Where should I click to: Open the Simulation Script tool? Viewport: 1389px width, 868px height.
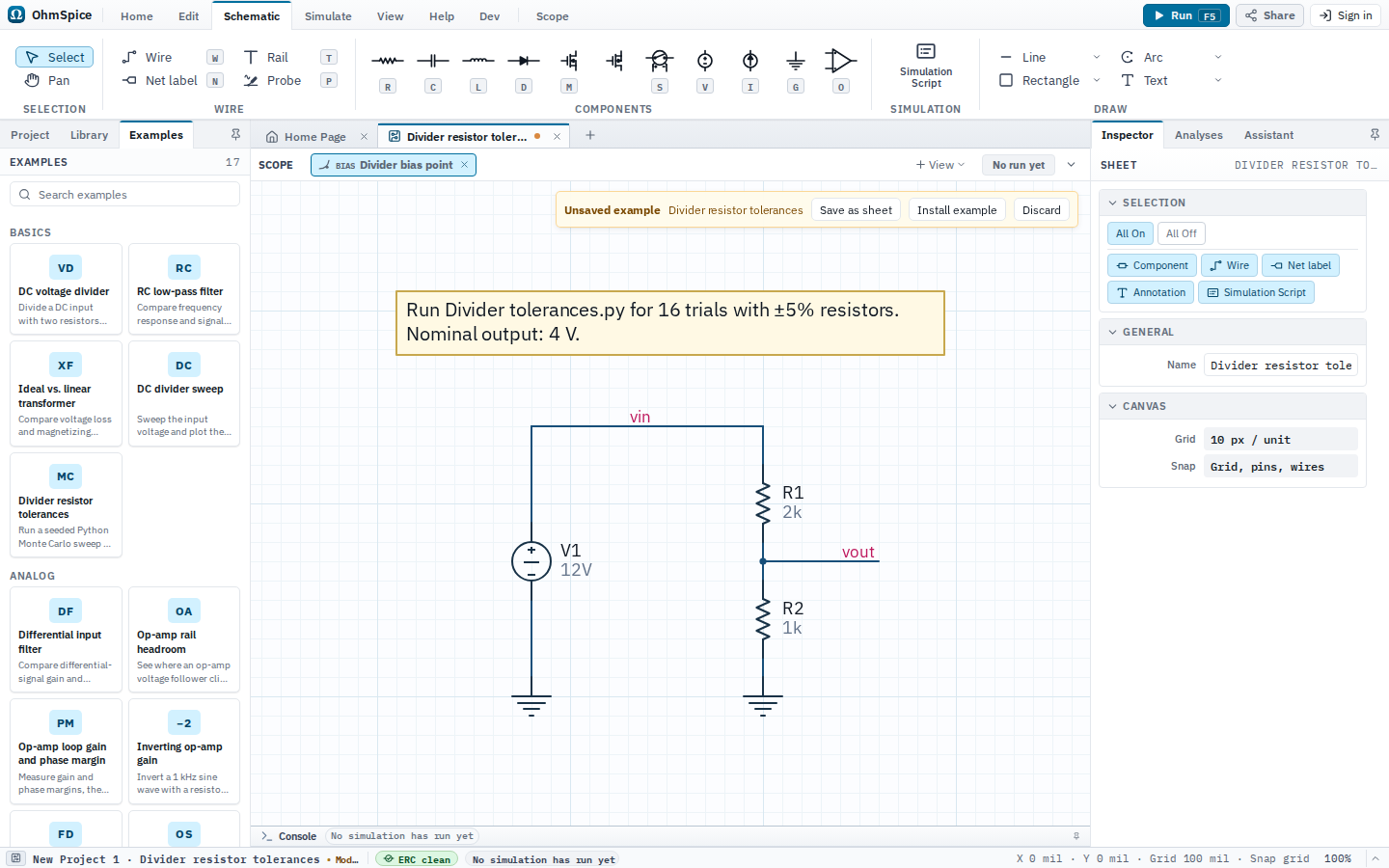coord(926,66)
